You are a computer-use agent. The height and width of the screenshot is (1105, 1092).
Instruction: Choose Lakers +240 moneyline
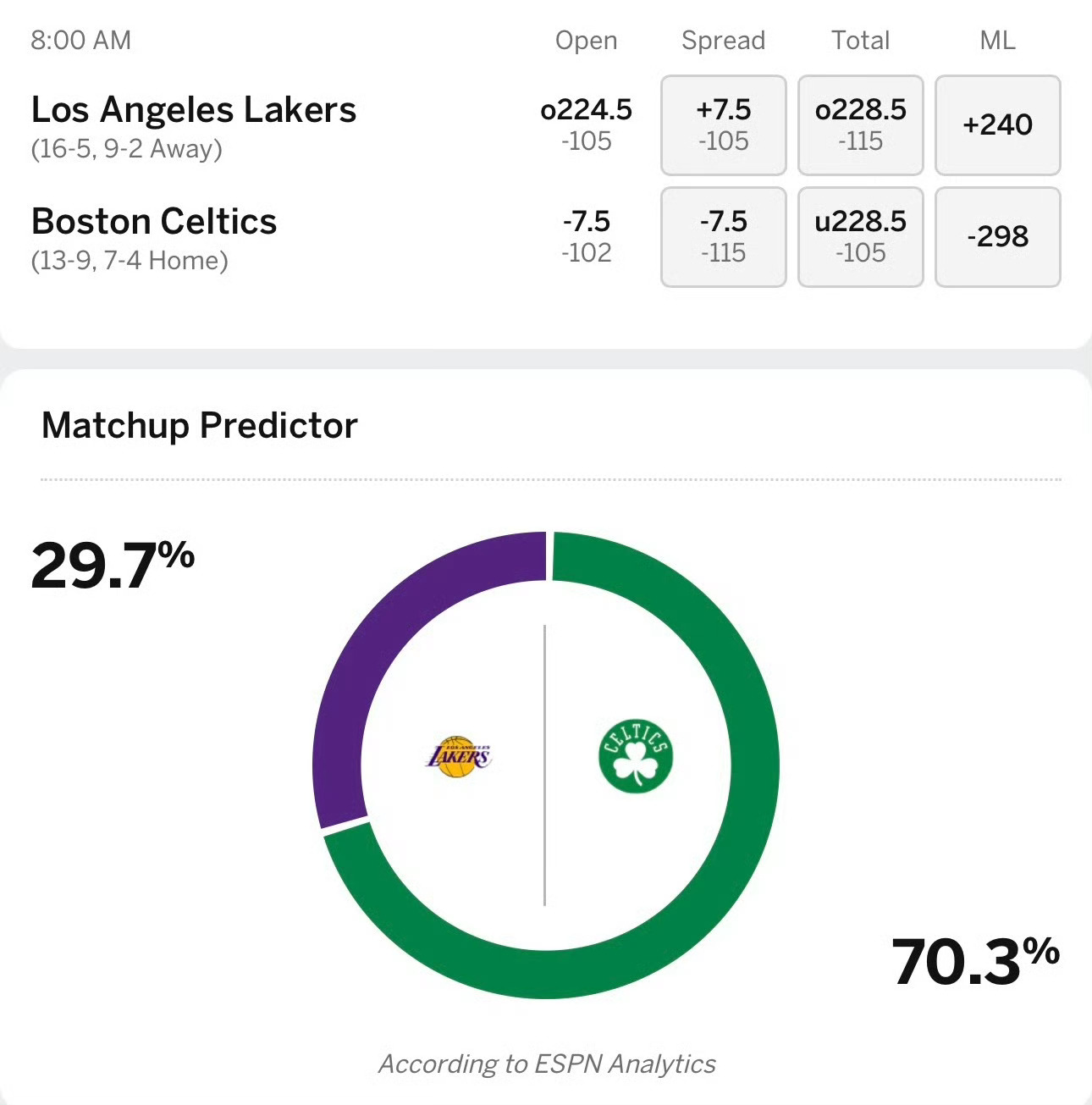[997, 125]
